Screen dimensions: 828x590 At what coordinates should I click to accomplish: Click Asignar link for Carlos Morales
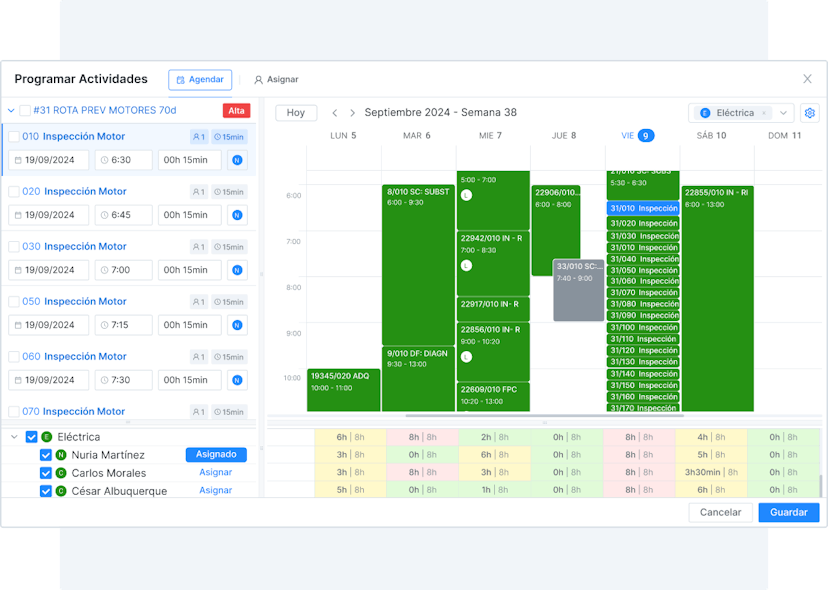coord(215,473)
